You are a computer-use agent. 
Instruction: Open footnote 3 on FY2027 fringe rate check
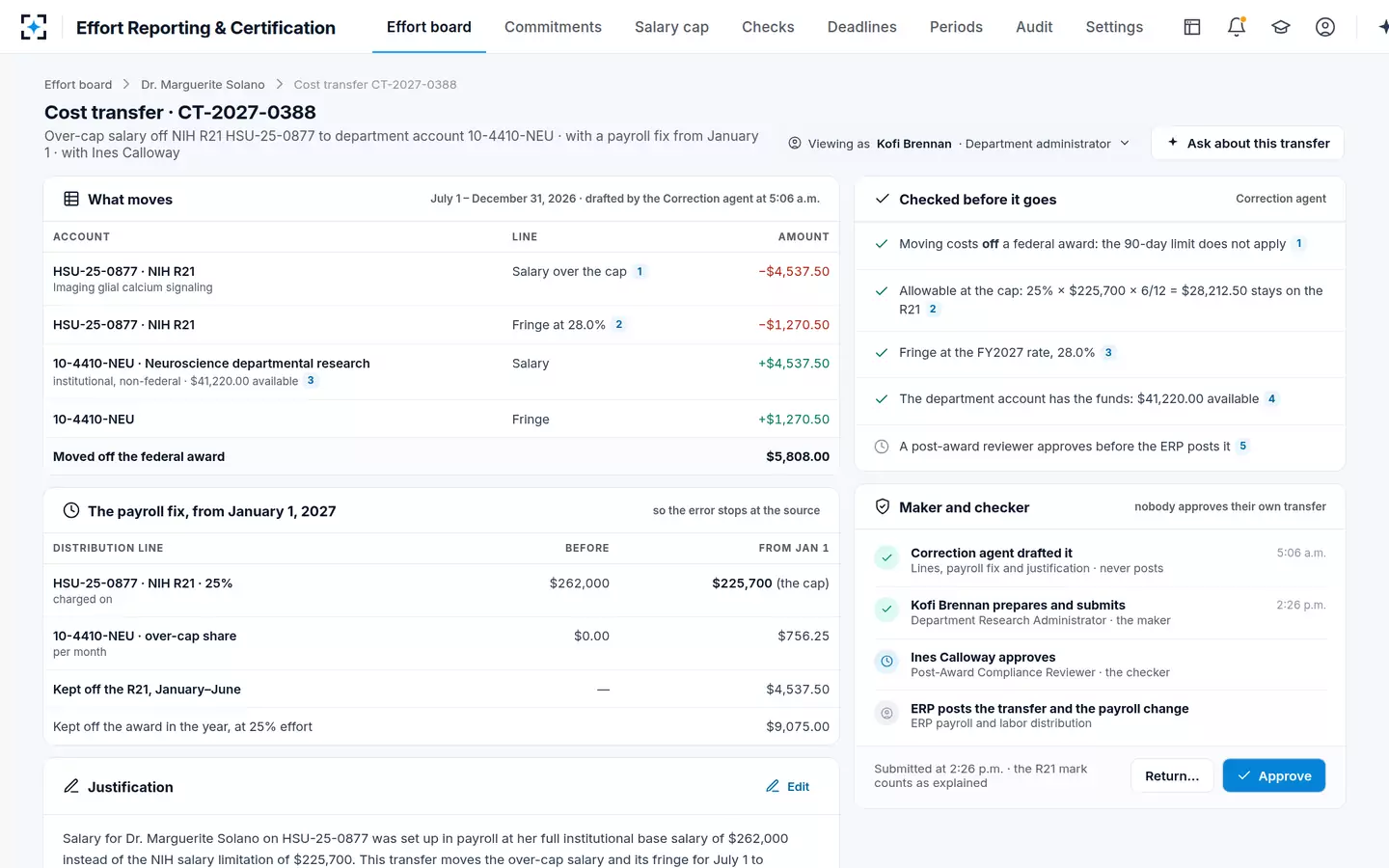point(1108,352)
